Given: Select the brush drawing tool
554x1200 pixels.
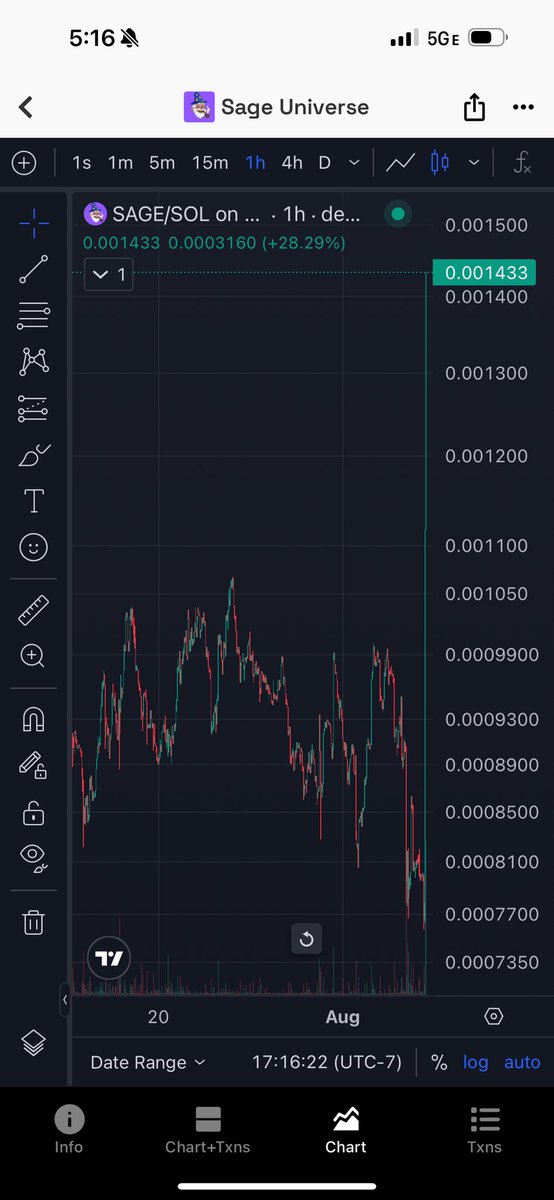Looking at the screenshot, I should point(34,455).
